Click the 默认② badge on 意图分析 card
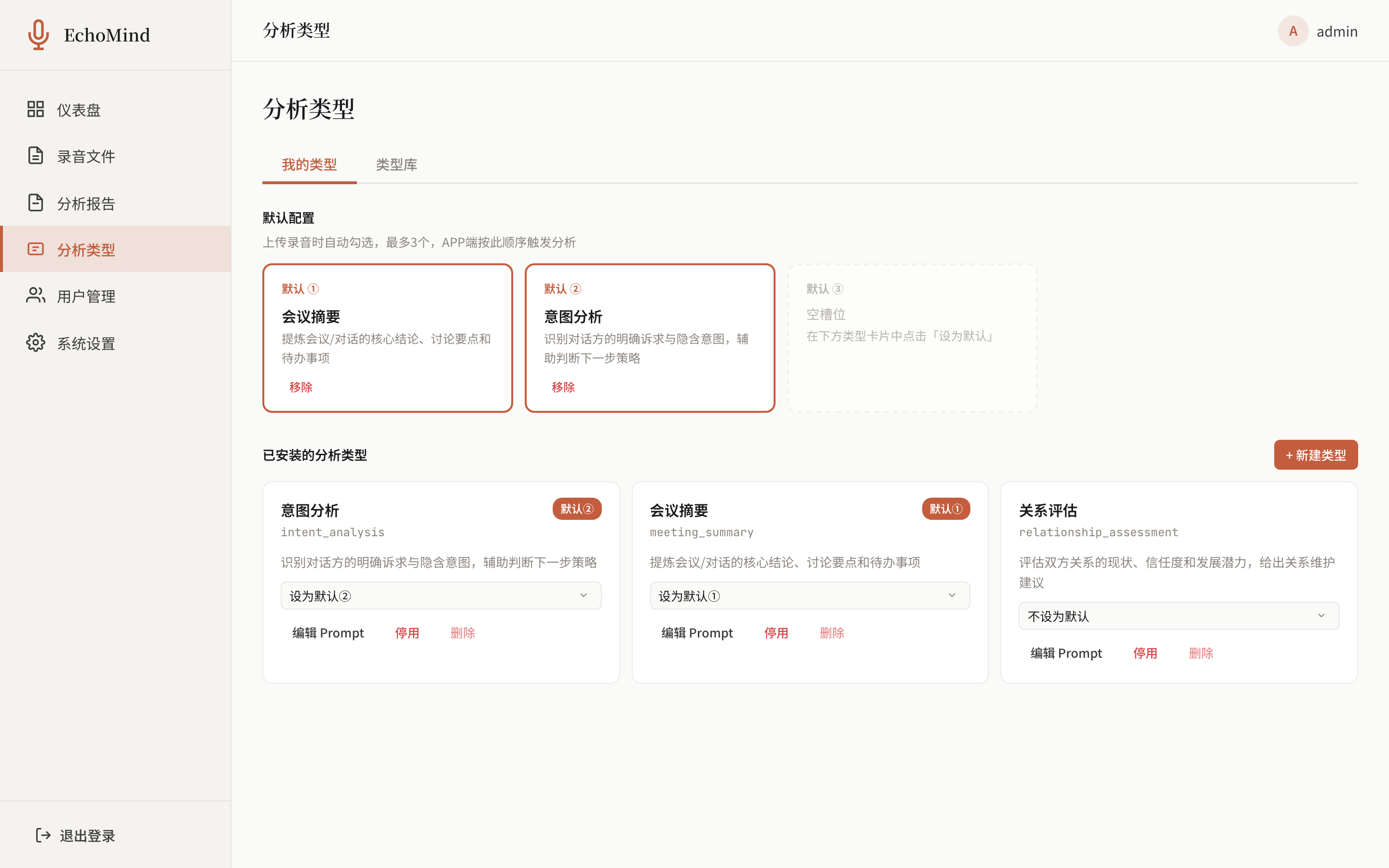1389x868 pixels. point(577,509)
